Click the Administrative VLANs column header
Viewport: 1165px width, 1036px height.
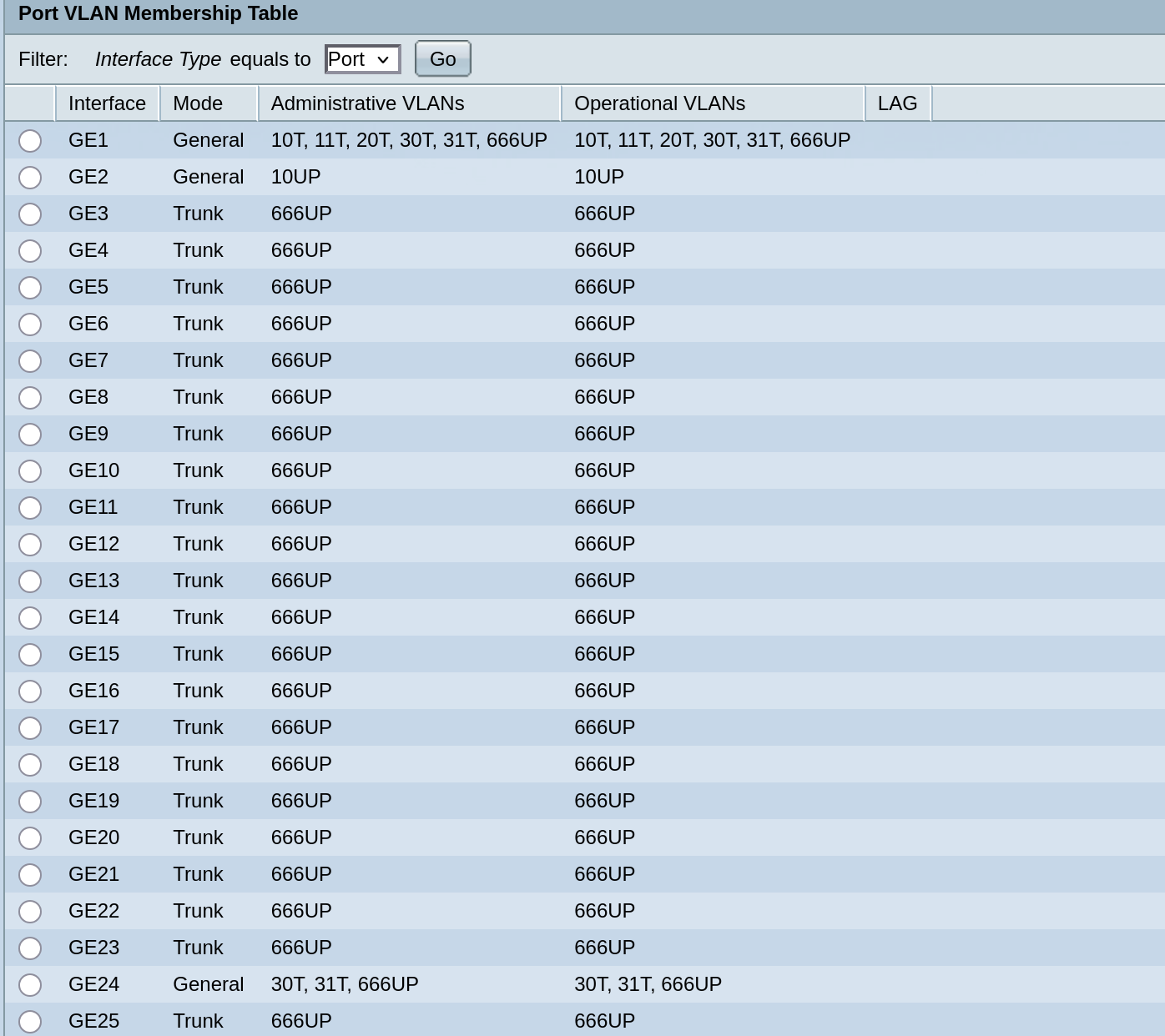click(367, 103)
